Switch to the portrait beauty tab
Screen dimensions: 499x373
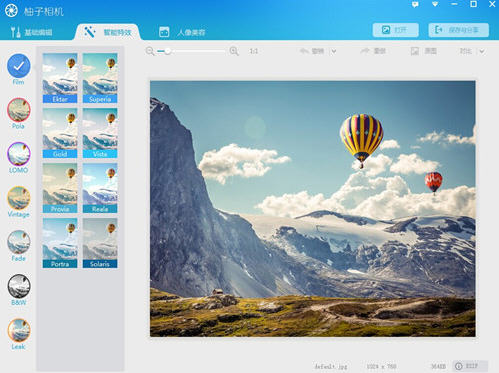pyautogui.click(x=182, y=32)
